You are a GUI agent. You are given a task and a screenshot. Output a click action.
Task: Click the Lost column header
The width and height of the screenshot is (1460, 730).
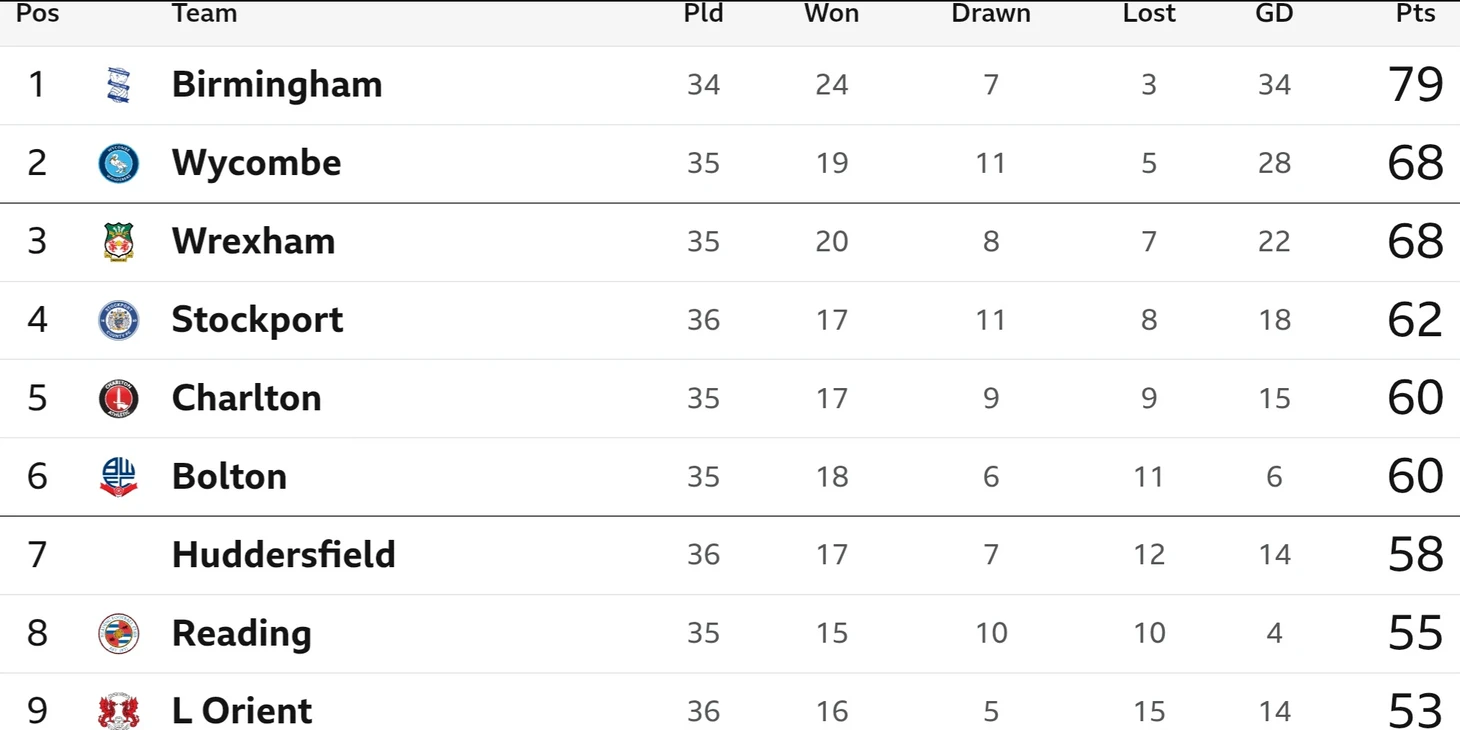[x=1149, y=13]
